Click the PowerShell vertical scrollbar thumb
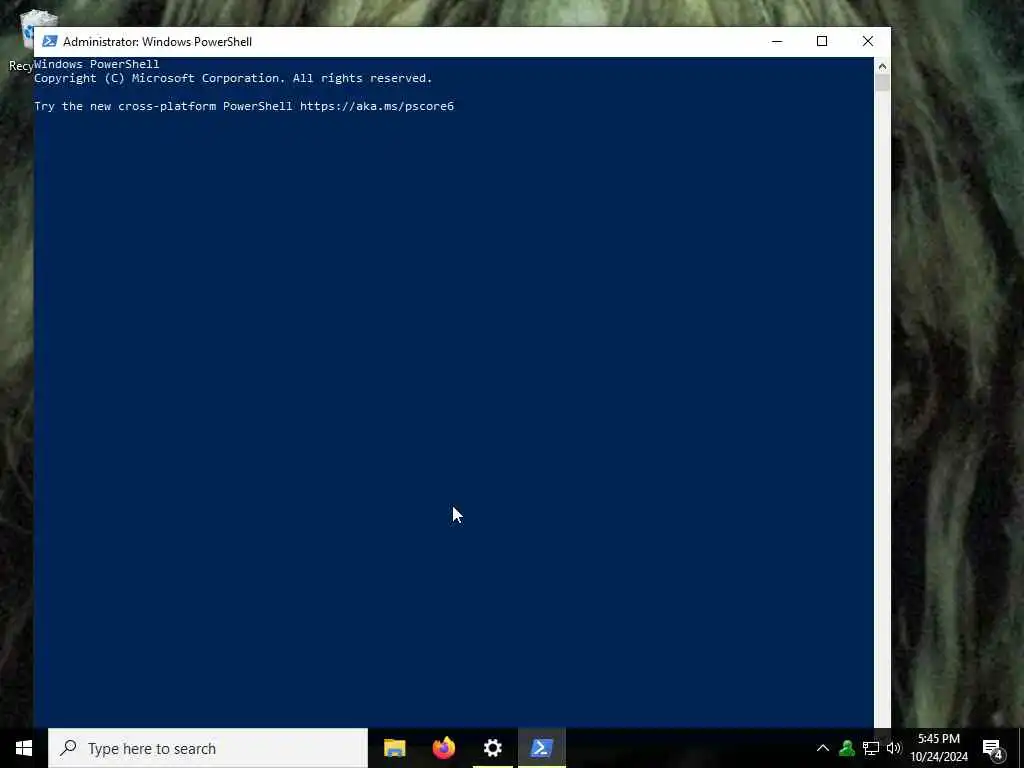 [882, 83]
